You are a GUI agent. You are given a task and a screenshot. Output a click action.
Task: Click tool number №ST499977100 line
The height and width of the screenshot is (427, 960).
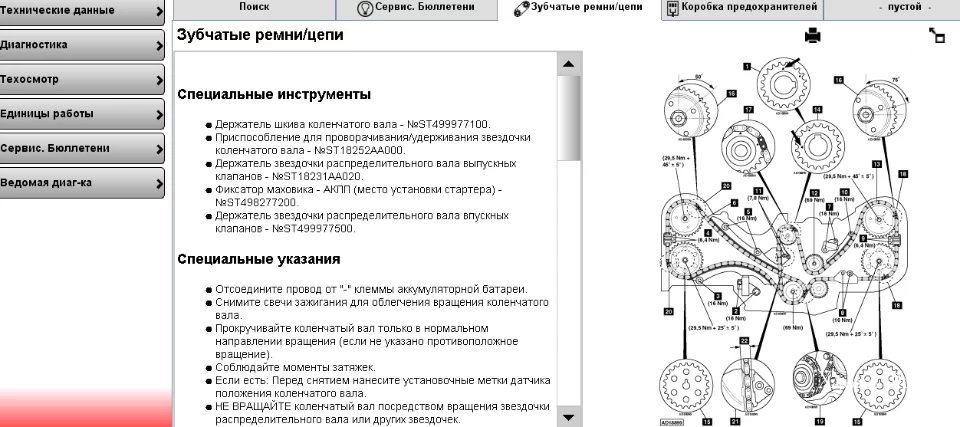pos(353,124)
